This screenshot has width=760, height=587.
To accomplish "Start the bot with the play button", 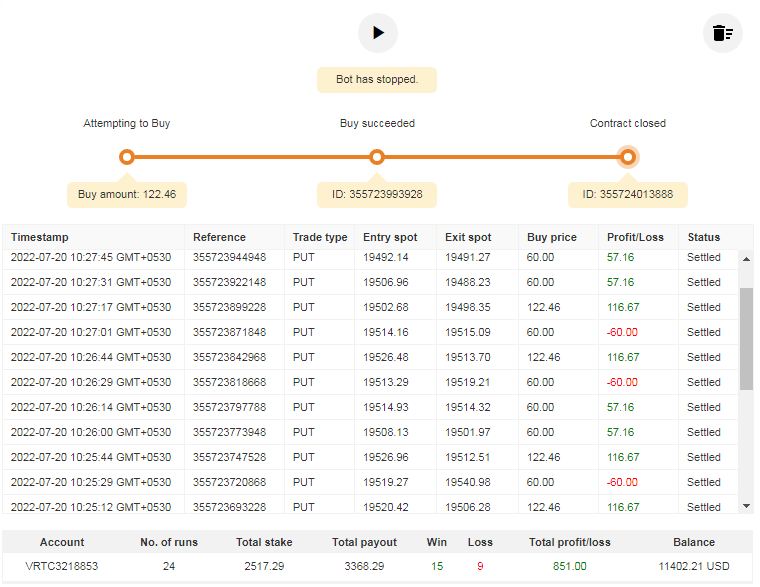I will [x=378, y=33].
